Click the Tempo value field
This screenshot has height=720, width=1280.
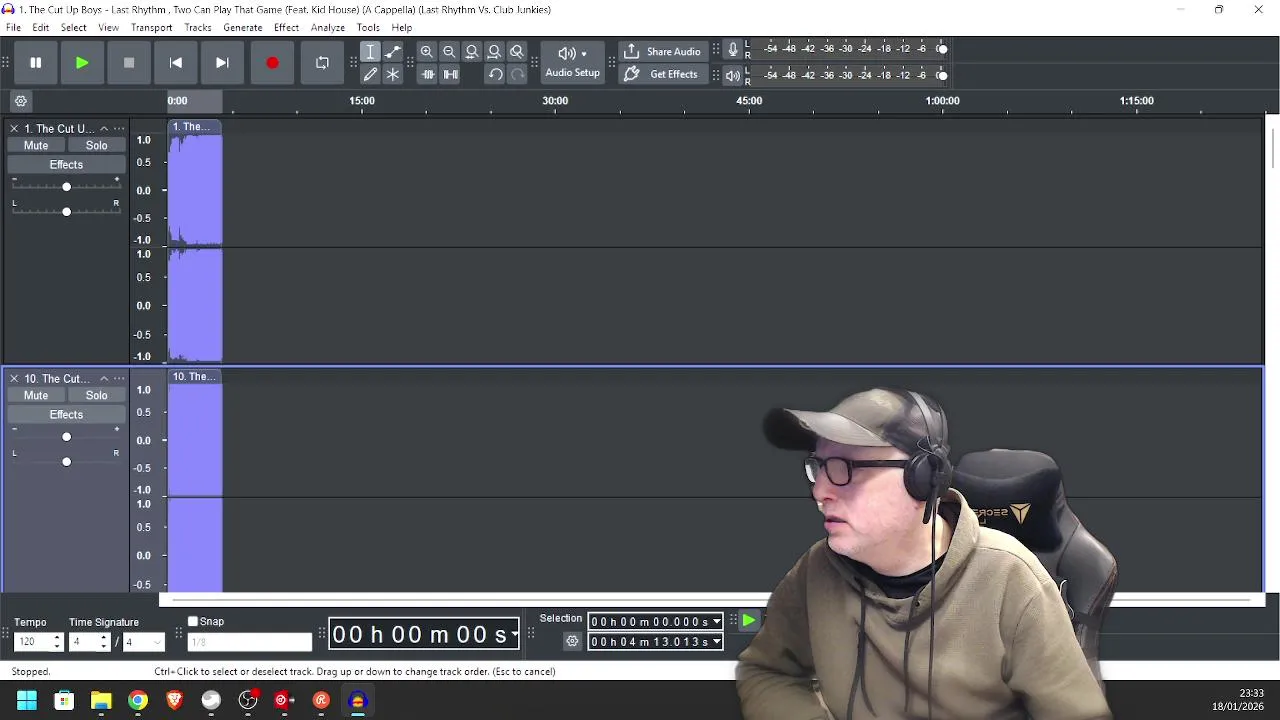(33, 642)
